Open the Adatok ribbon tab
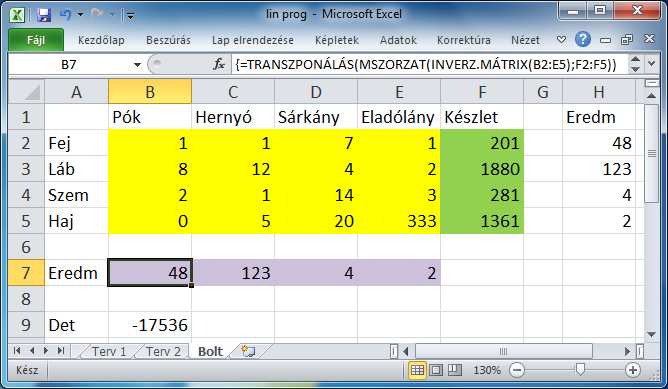The width and height of the screenshot is (668, 389). tap(398, 40)
